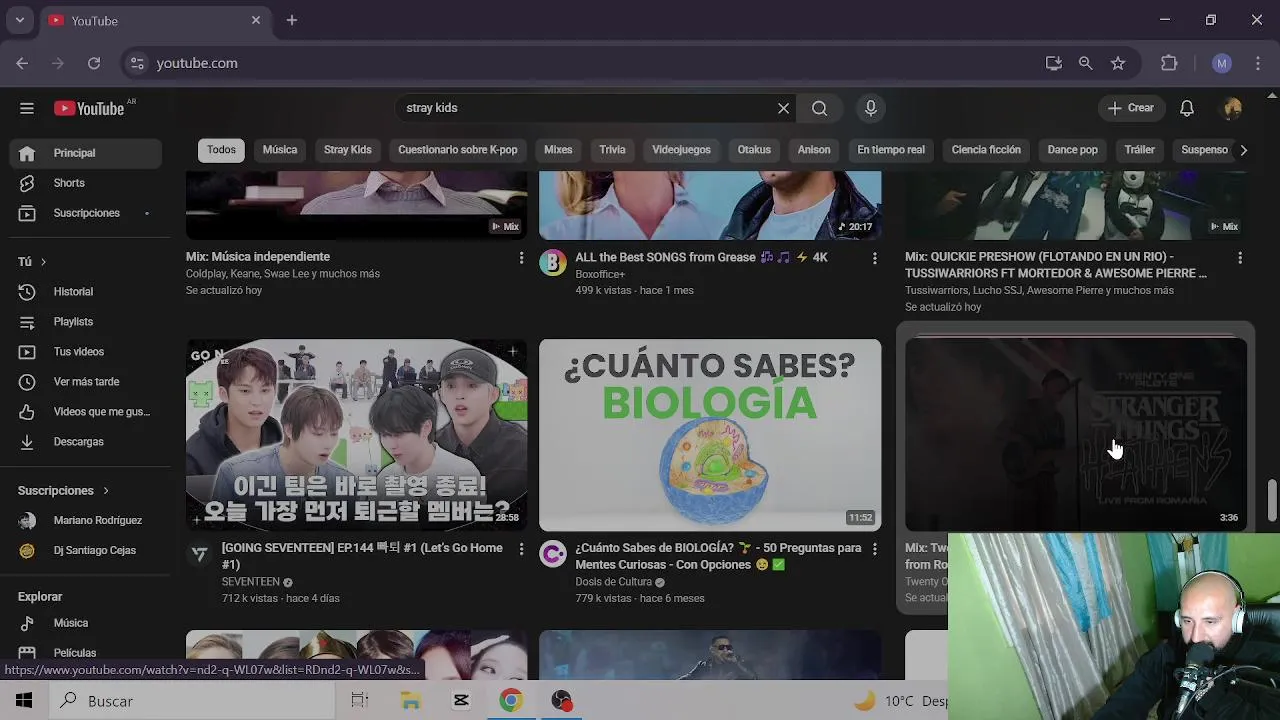1280x720 pixels.
Task: Open Playlists in the sidebar
Action: click(x=85, y=322)
